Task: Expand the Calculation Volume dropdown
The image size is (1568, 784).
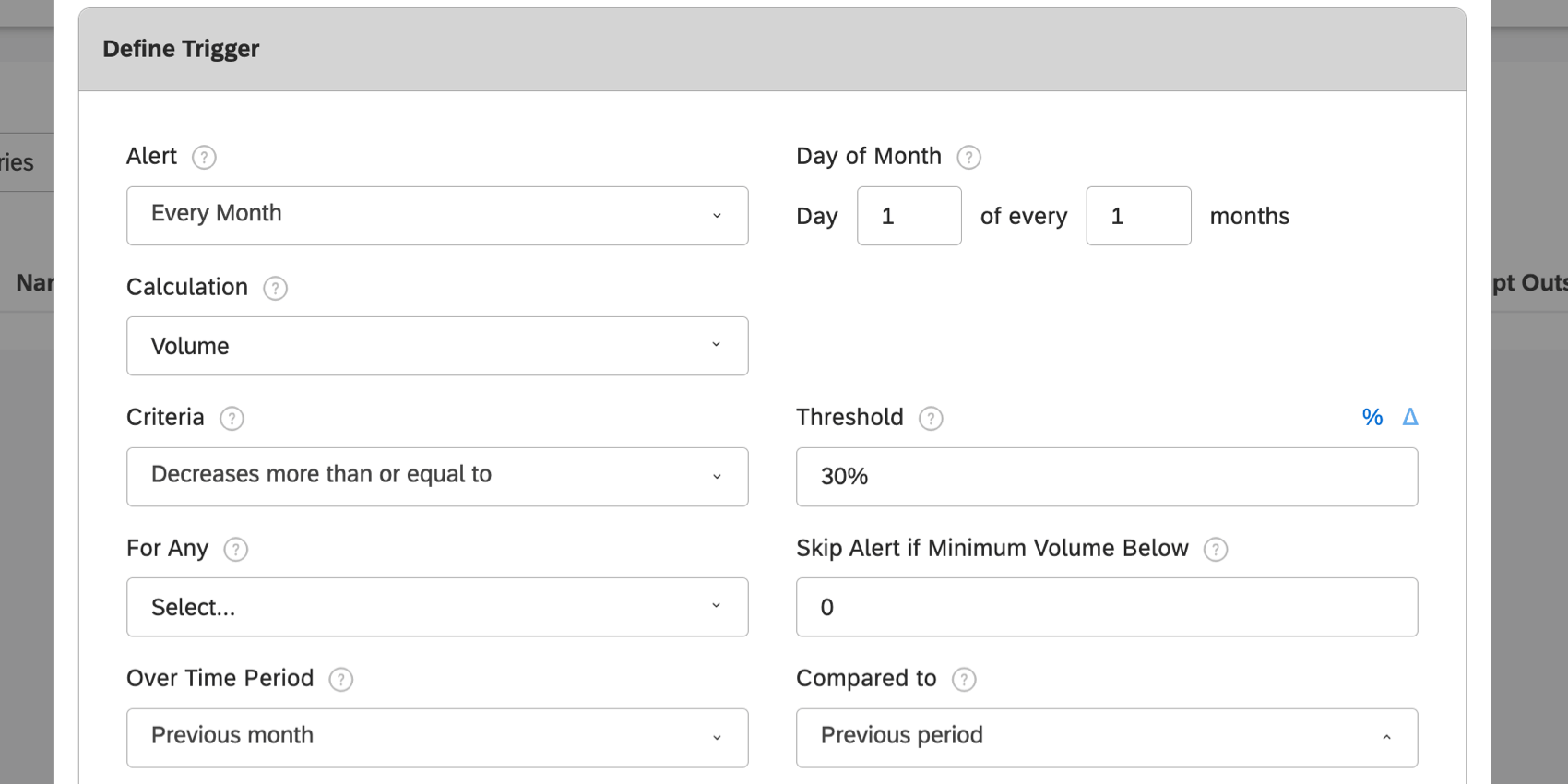Action: click(437, 346)
